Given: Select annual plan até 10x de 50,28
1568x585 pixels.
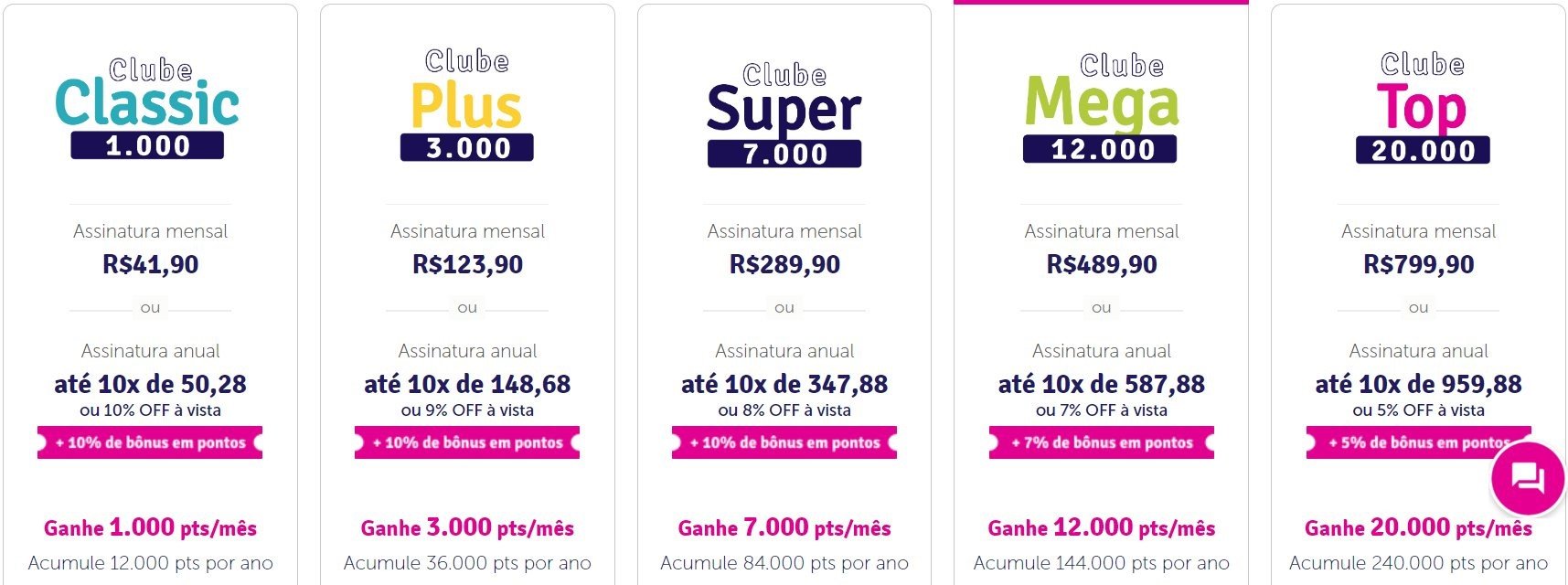Looking at the screenshot, I should tap(150, 384).
